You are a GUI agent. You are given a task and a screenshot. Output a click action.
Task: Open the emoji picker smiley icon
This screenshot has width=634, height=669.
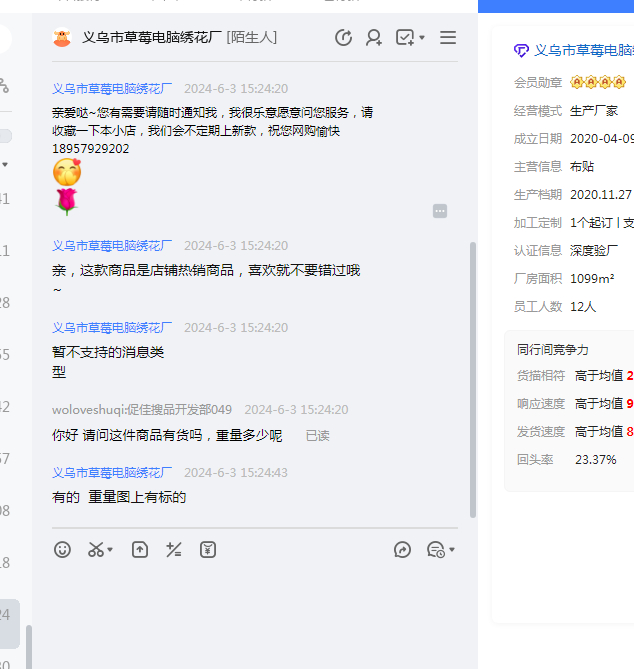(x=62, y=550)
